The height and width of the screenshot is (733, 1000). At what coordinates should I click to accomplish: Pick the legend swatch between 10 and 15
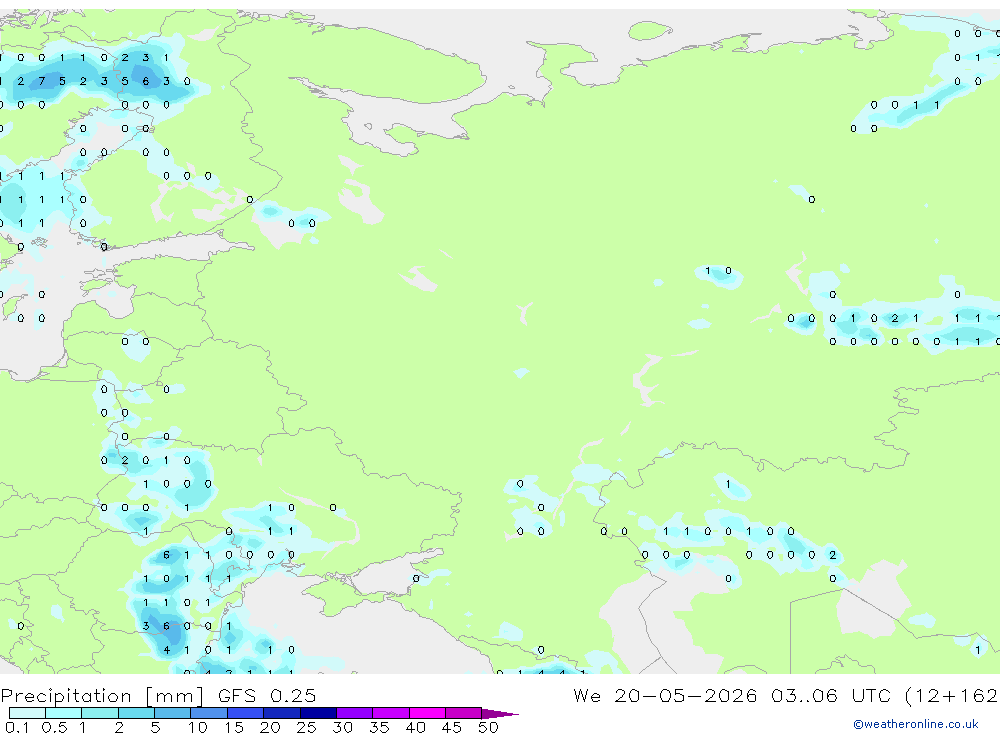pyautogui.click(x=209, y=713)
